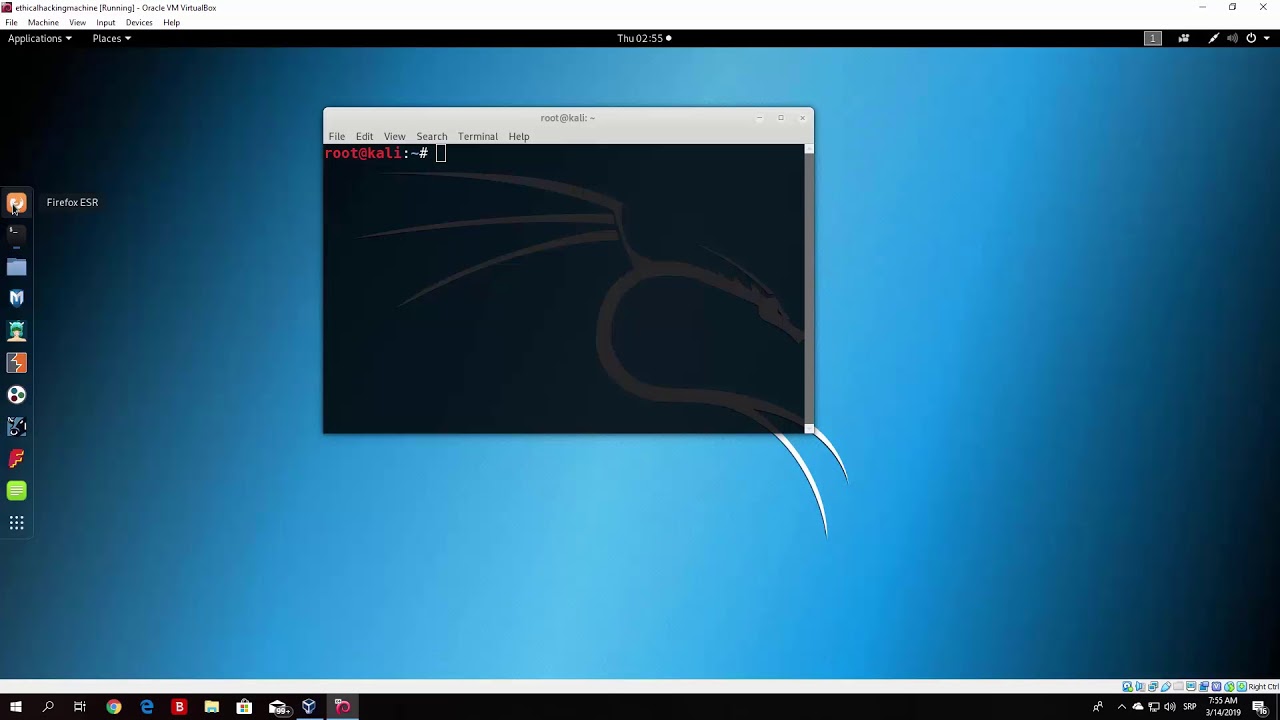The height and width of the screenshot is (720, 1280).
Task: Show hidden tray icons chevron
Action: [x=1121, y=707]
